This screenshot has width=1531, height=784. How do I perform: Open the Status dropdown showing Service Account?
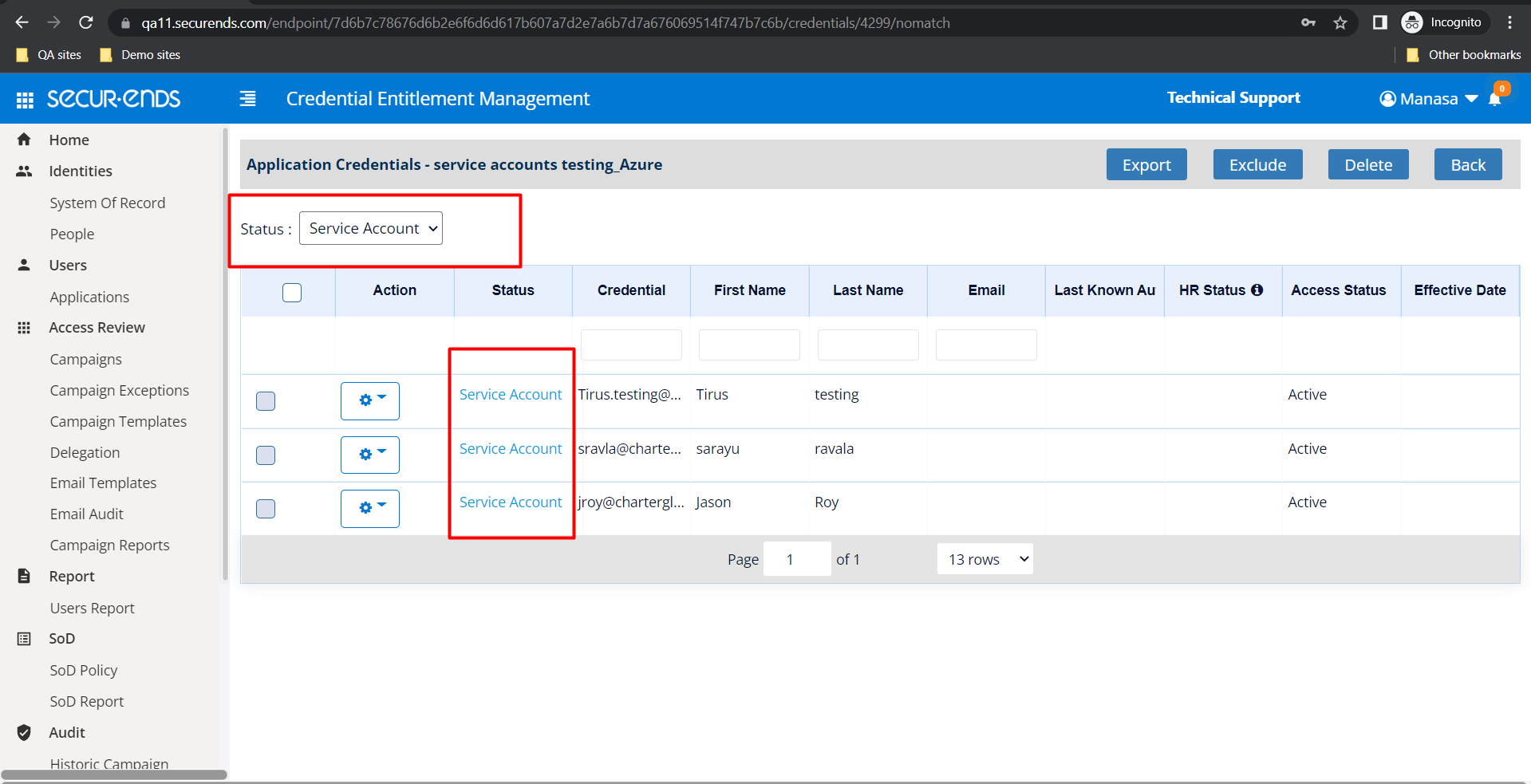tap(370, 228)
